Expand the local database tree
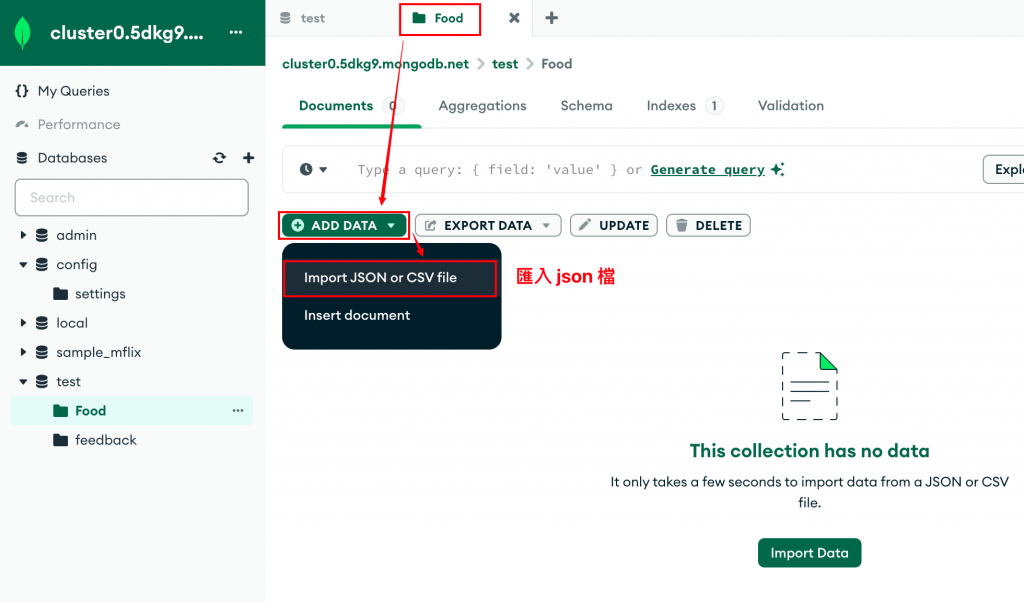 pyautogui.click(x=23, y=323)
